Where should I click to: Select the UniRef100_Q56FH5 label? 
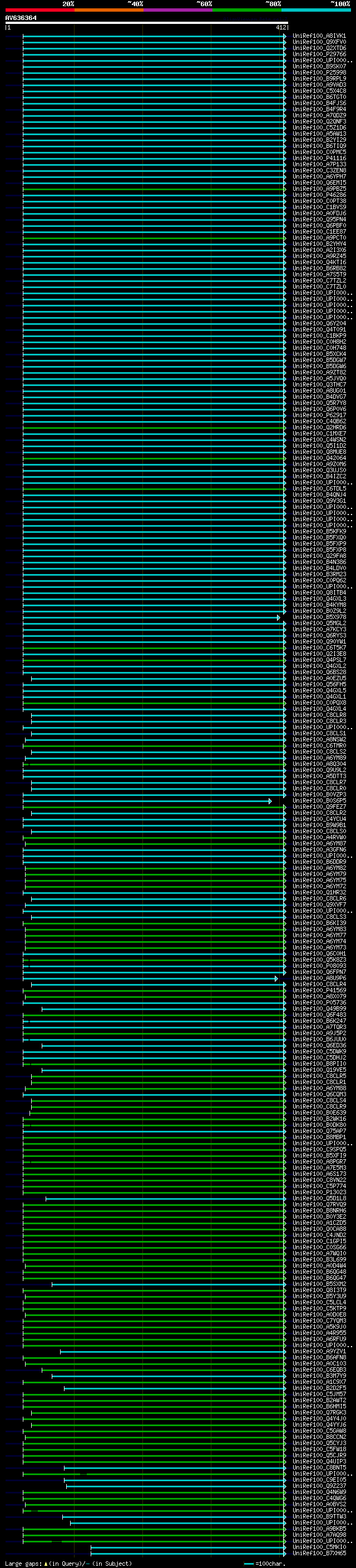(x=319, y=684)
